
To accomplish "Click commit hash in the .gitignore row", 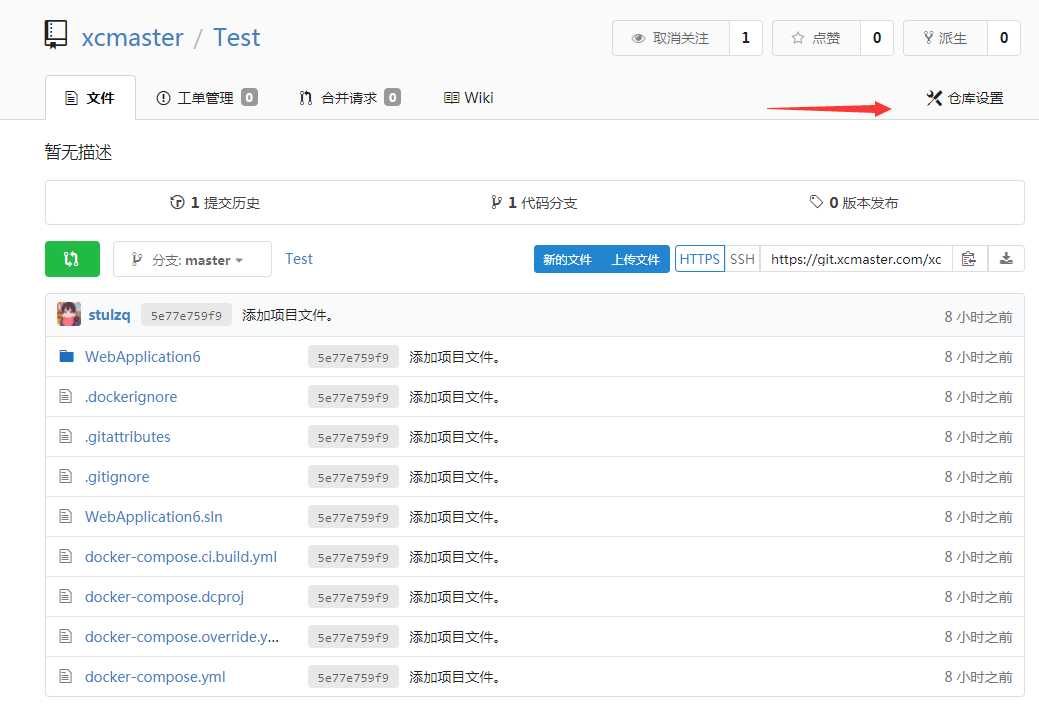I will coord(353,477).
